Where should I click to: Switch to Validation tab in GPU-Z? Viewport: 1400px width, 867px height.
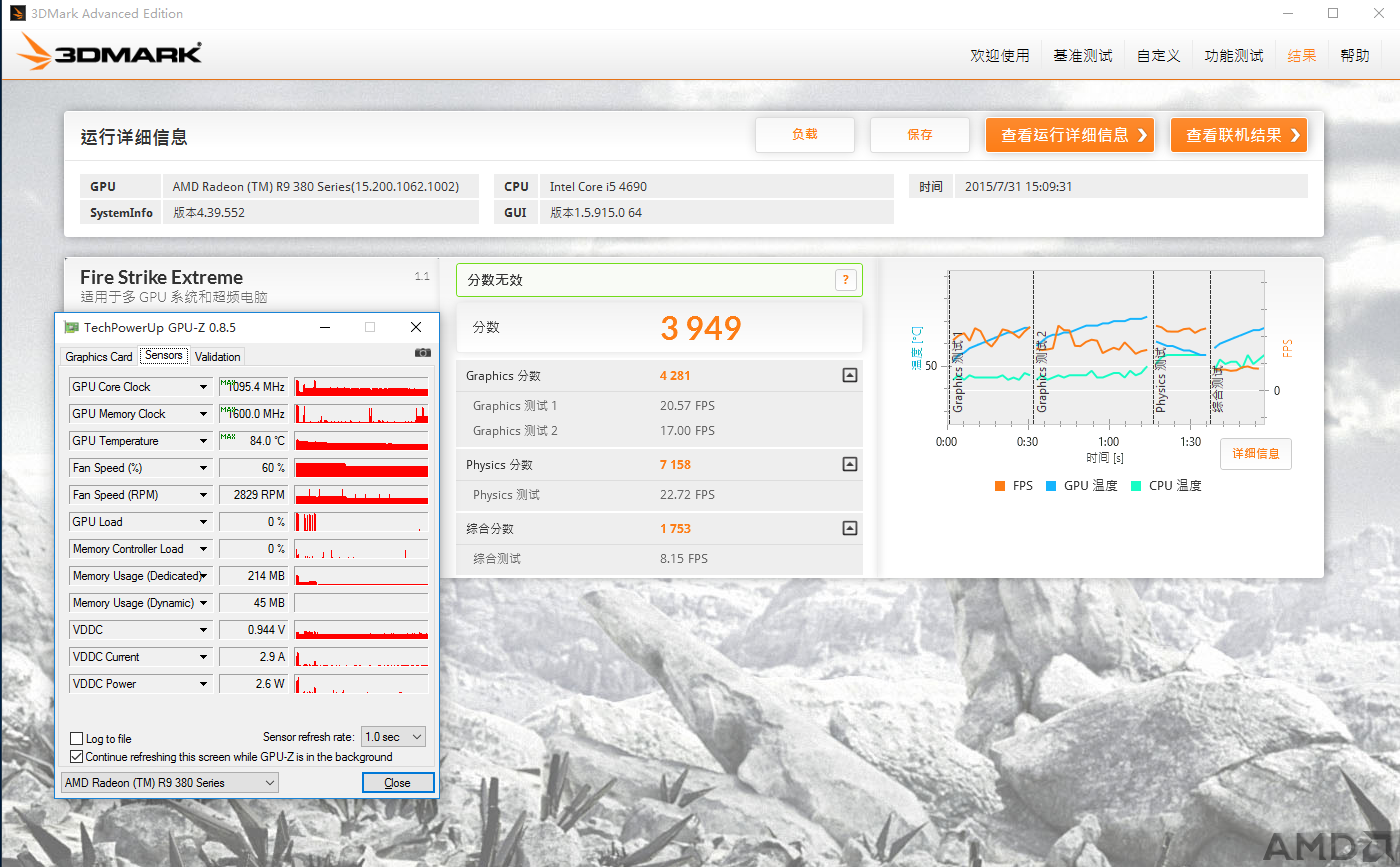click(x=218, y=357)
